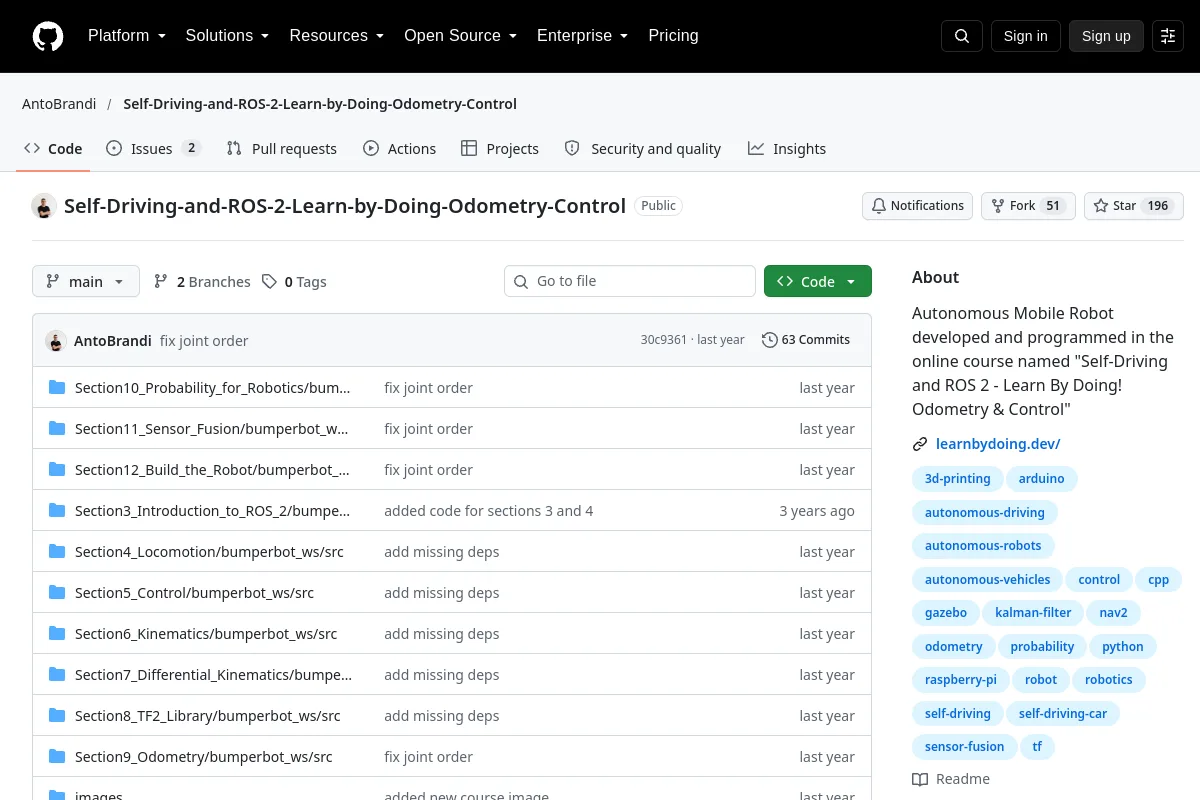Open the appearance settings icon beside Sign up
1200x800 pixels.
tap(1168, 36)
